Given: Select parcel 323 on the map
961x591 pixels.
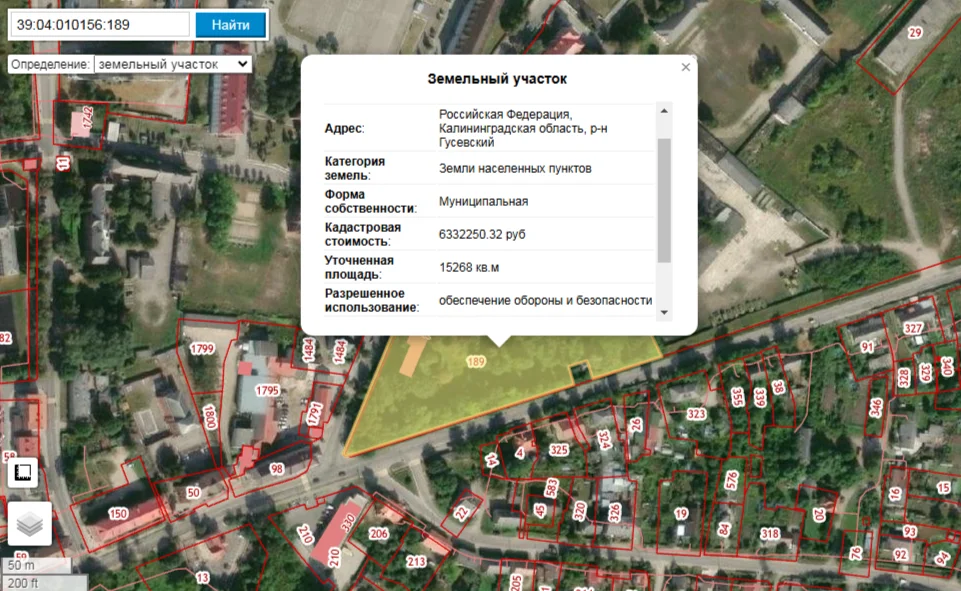Looking at the screenshot, I should [x=696, y=414].
